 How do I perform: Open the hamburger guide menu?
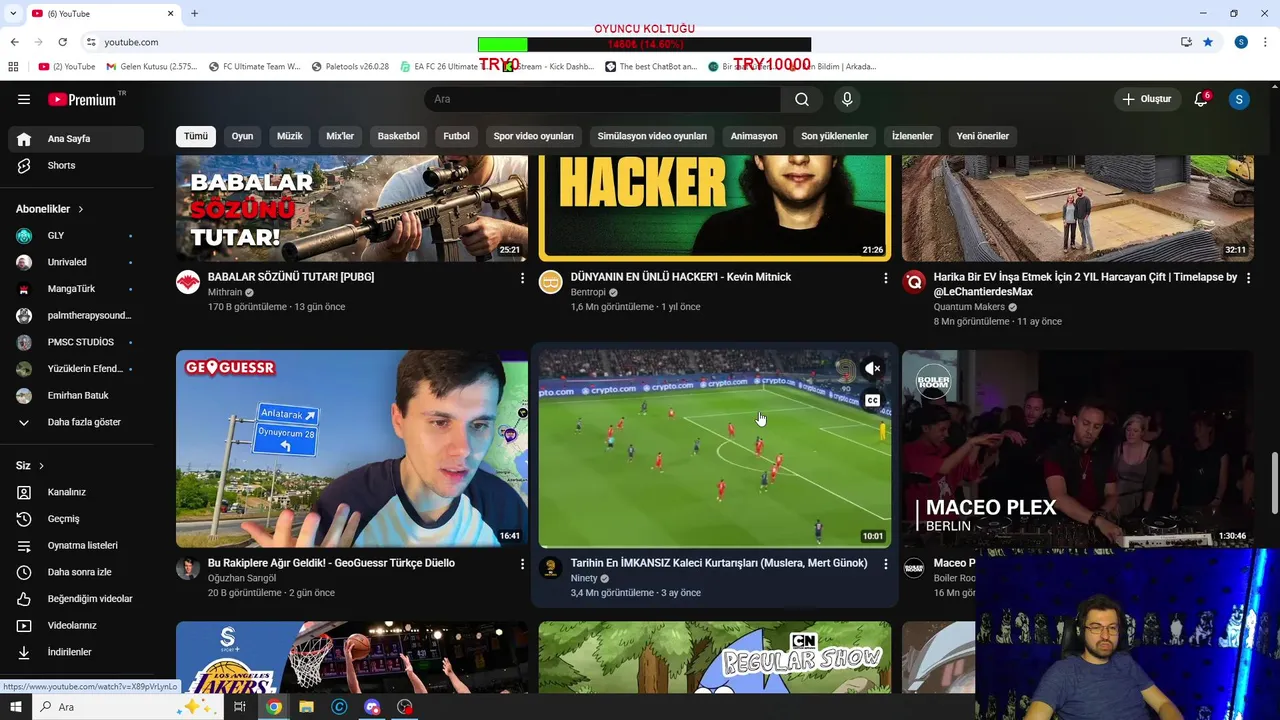pos(24,99)
